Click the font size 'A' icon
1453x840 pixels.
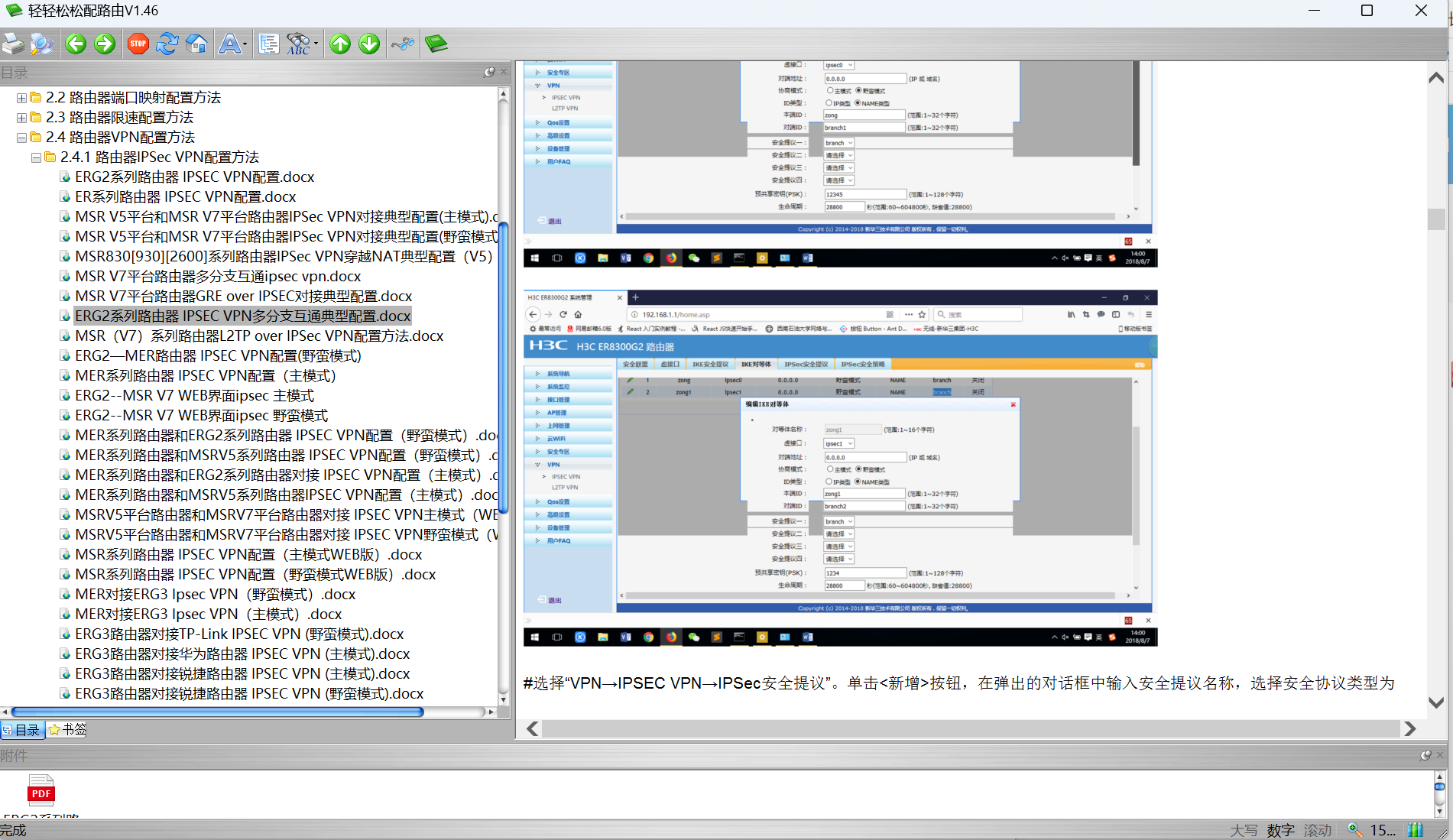pyautogui.click(x=229, y=44)
